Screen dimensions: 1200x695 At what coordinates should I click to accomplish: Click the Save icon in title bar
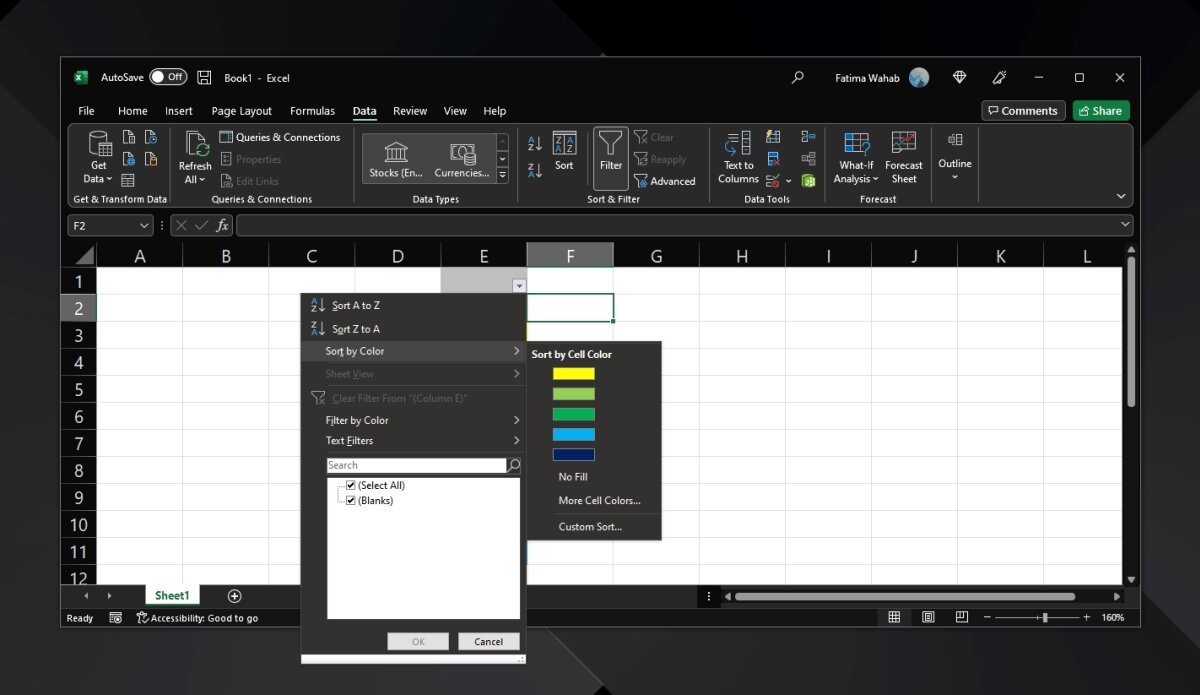click(204, 77)
